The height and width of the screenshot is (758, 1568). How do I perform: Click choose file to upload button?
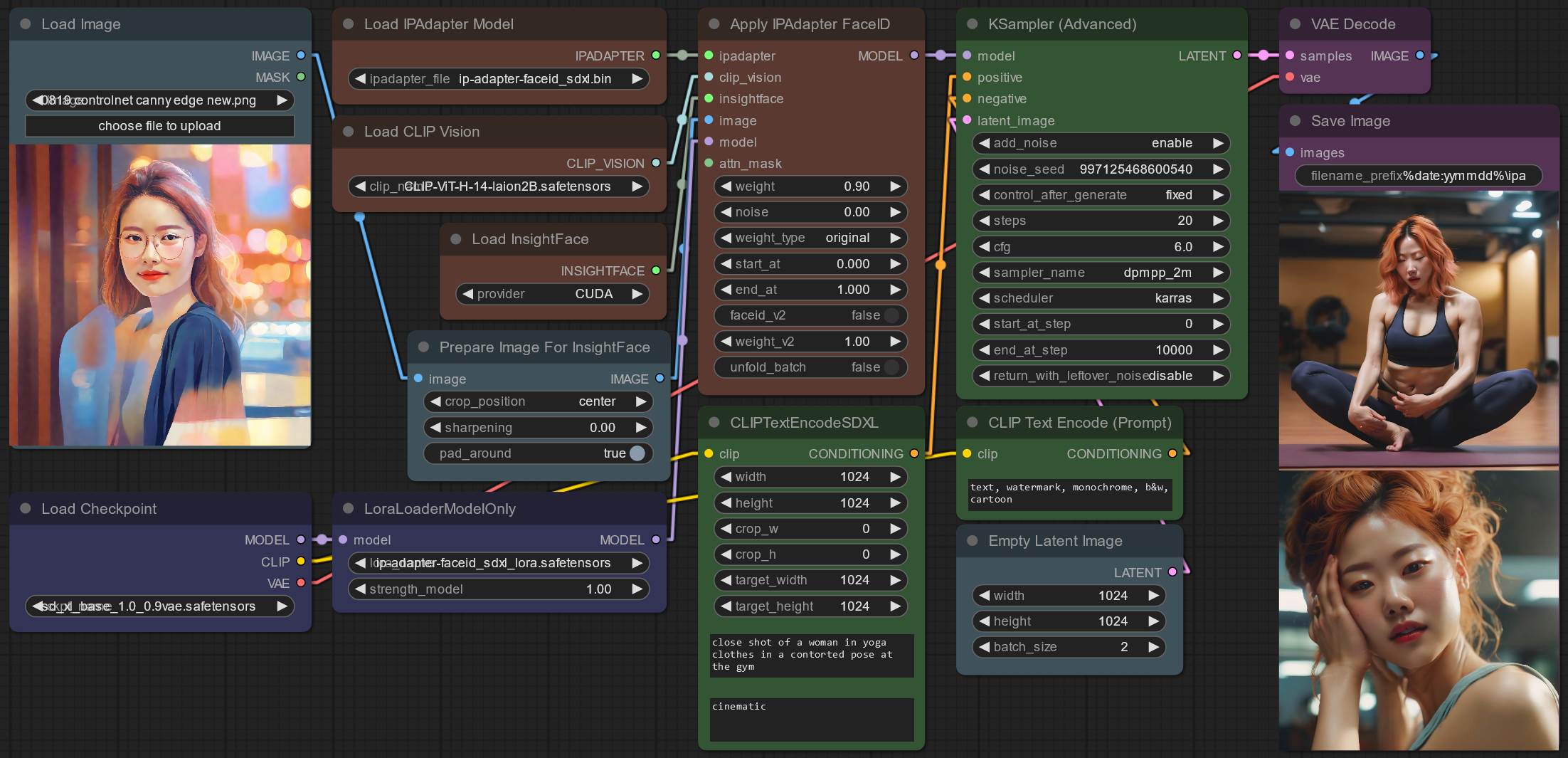pyautogui.click(x=159, y=126)
